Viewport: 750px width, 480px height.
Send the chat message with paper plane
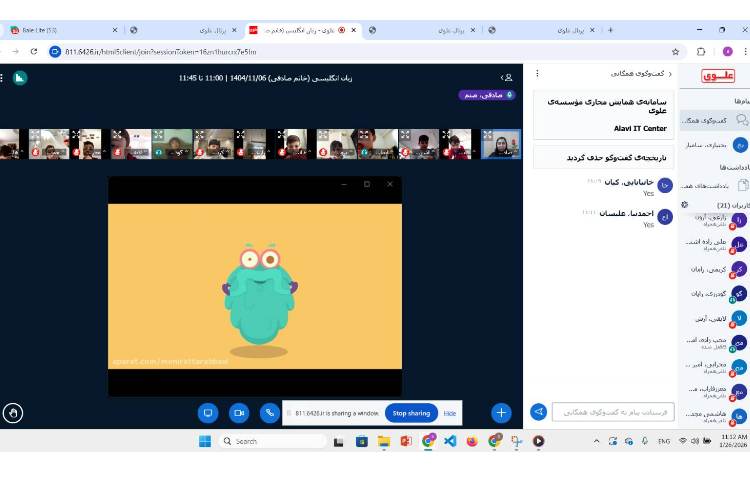[x=539, y=412]
